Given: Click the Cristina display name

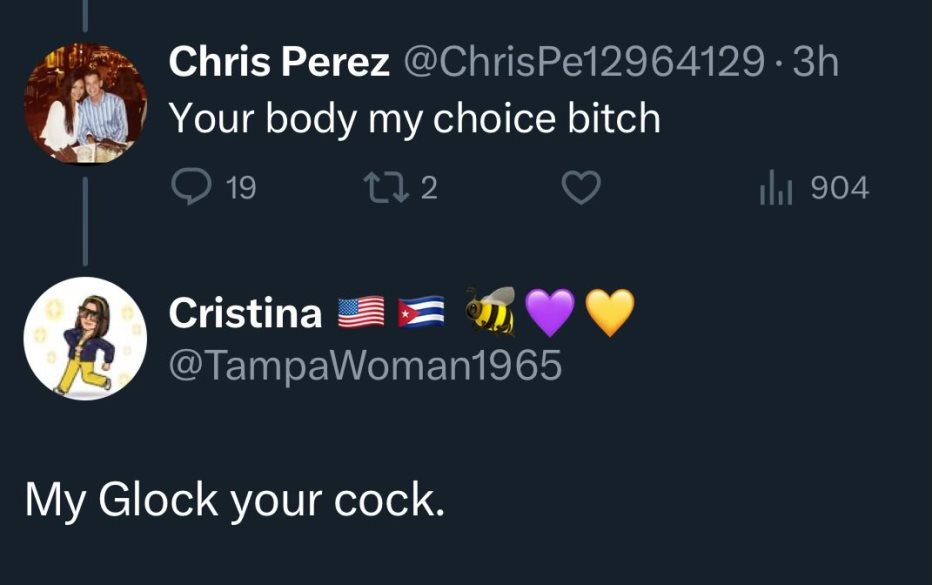Looking at the screenshot, I should tap(245, 313).
